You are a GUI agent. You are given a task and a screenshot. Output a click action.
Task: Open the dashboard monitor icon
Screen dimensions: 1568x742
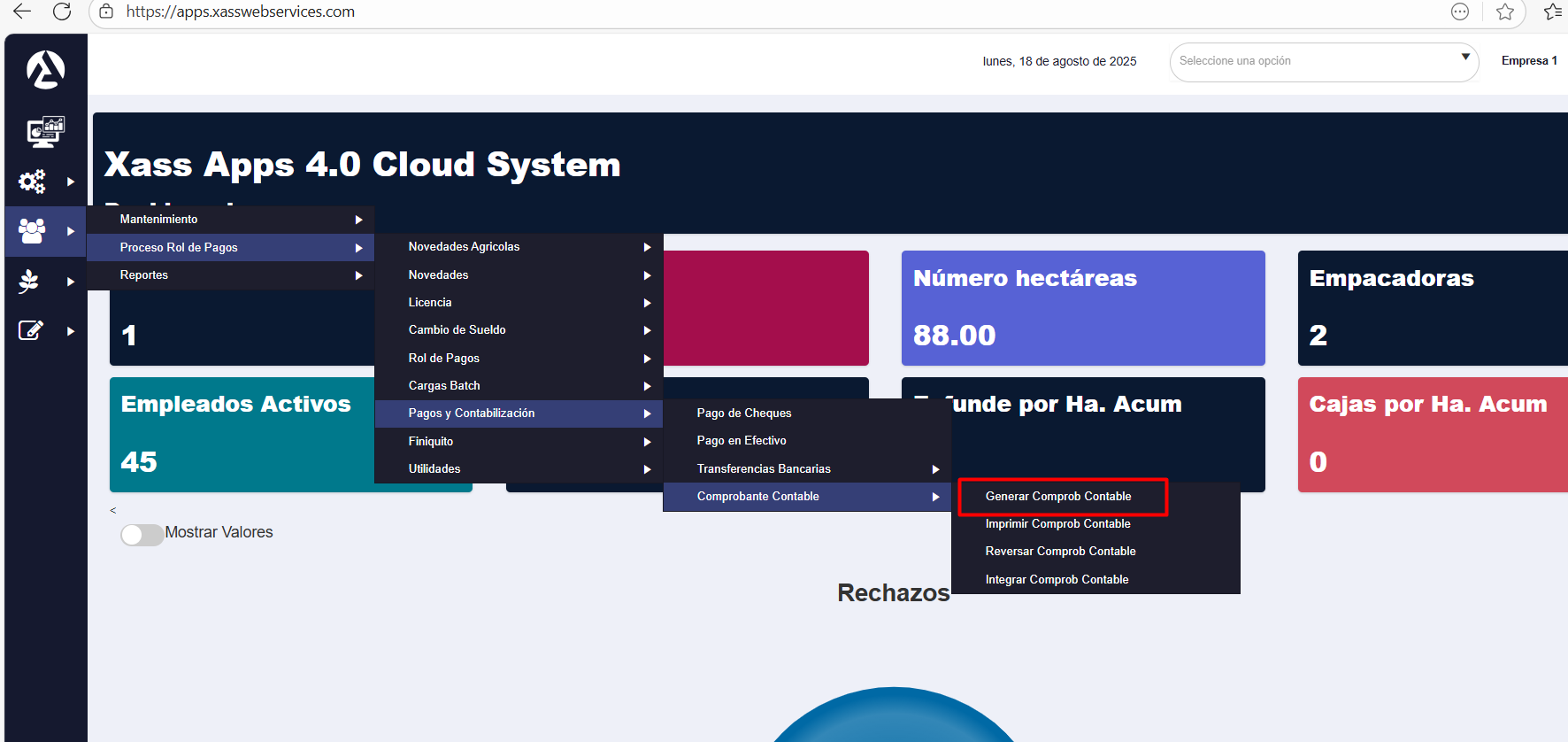[45, 132]
